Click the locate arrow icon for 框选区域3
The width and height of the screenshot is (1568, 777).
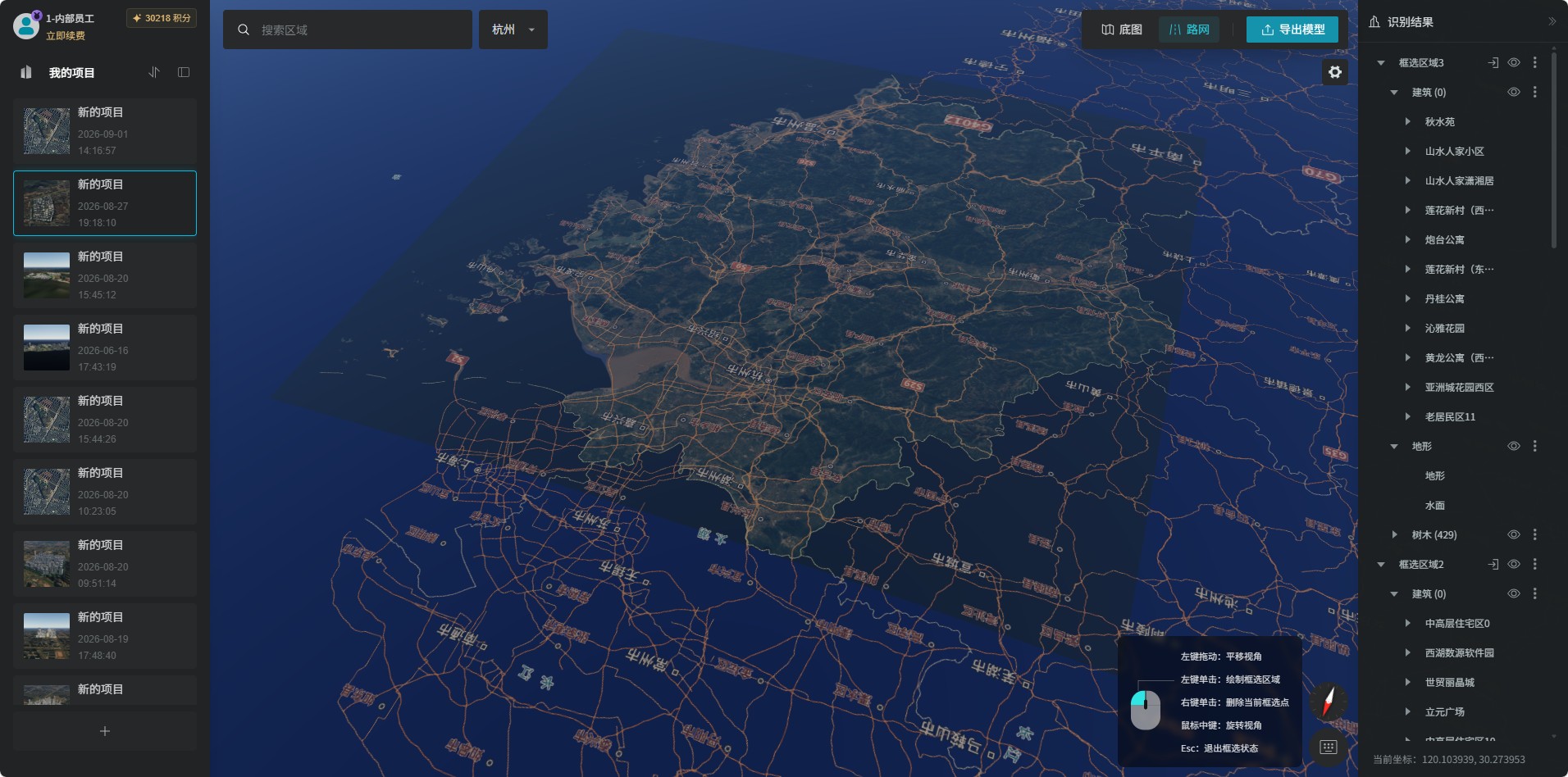click(x=1493, y=62)
